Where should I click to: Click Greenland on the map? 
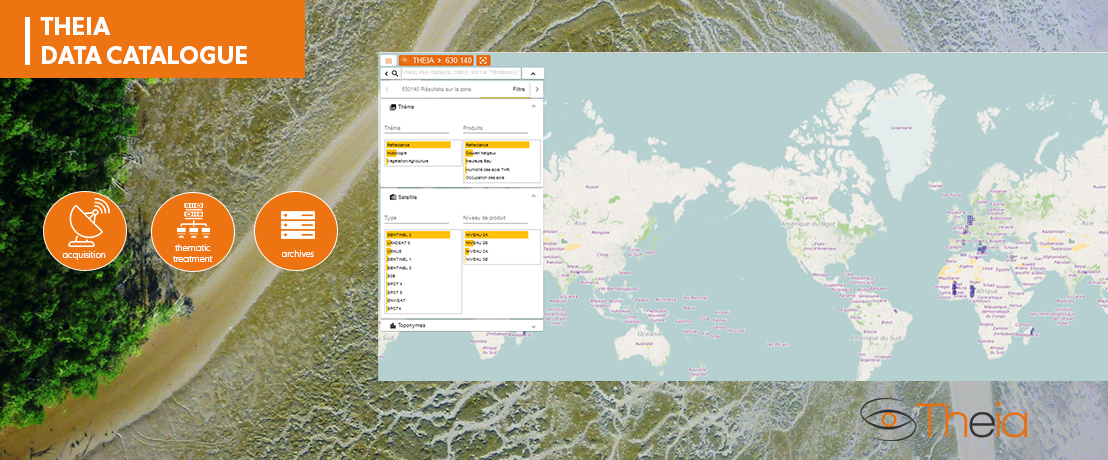901,128
